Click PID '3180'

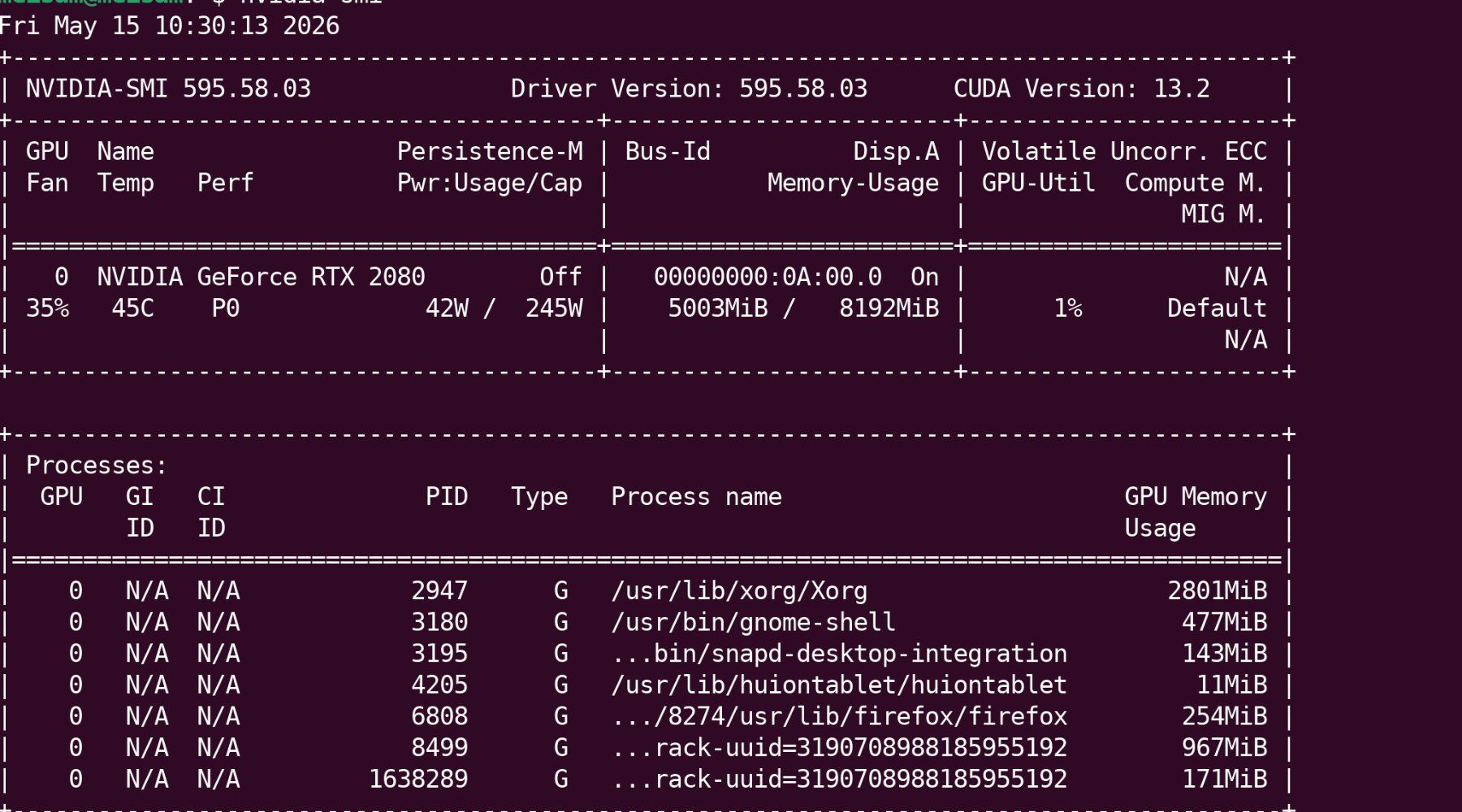point(439,623)
